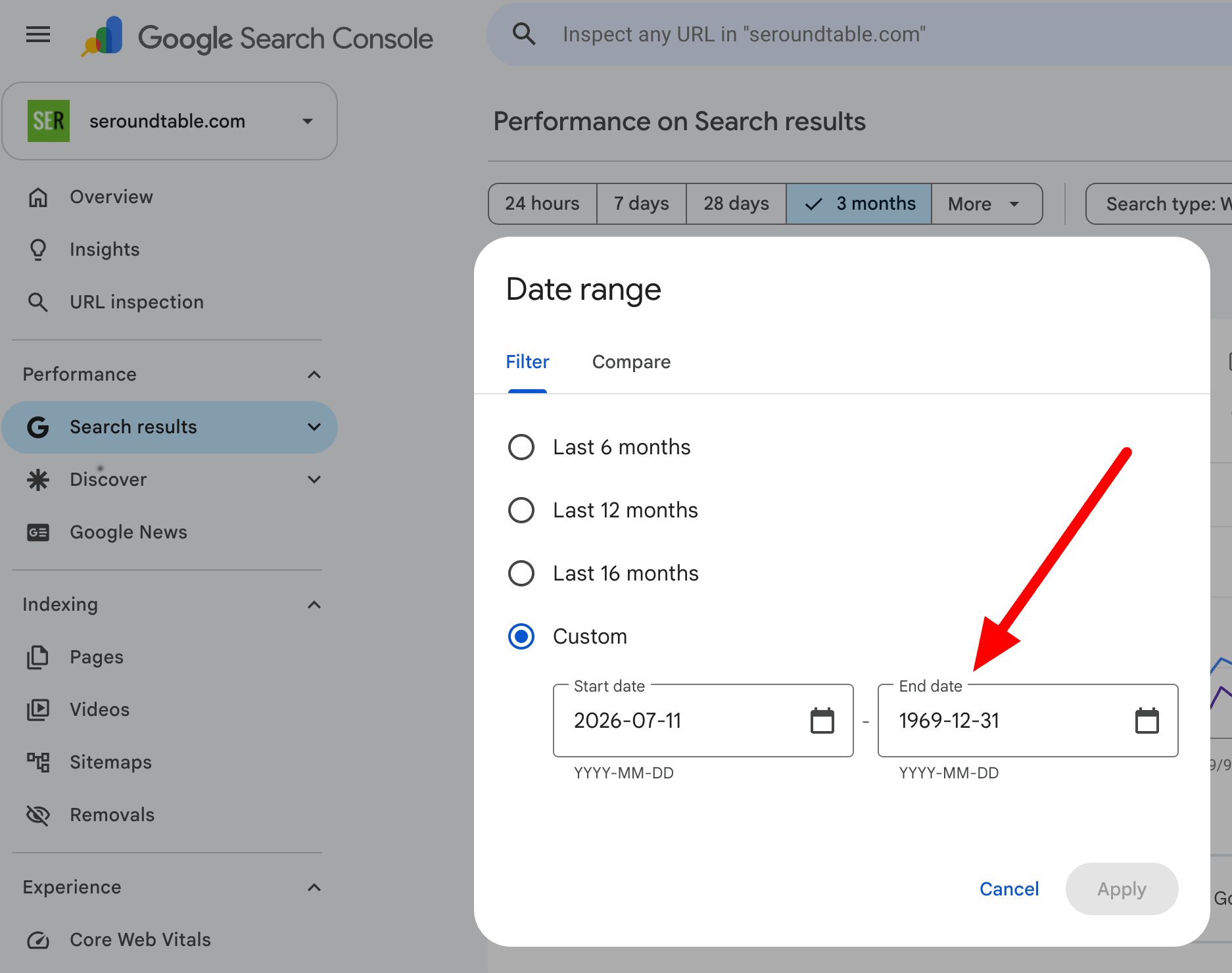Image resolution: width=1232 pixels, height=973 pixels.
Task: Click the Apply button
Action: [1122, 889]
